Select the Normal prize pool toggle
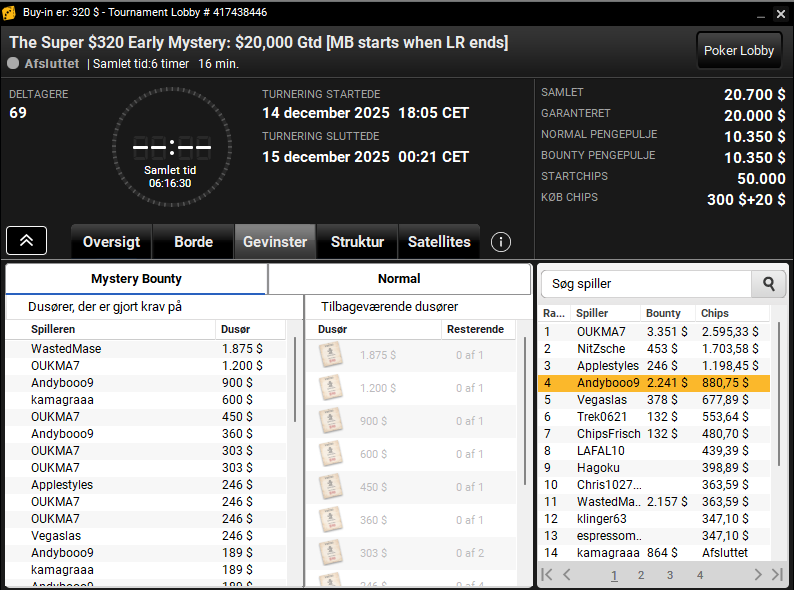Screen dimensions: 794x590 pyautogui.click(x=399, y=279)
